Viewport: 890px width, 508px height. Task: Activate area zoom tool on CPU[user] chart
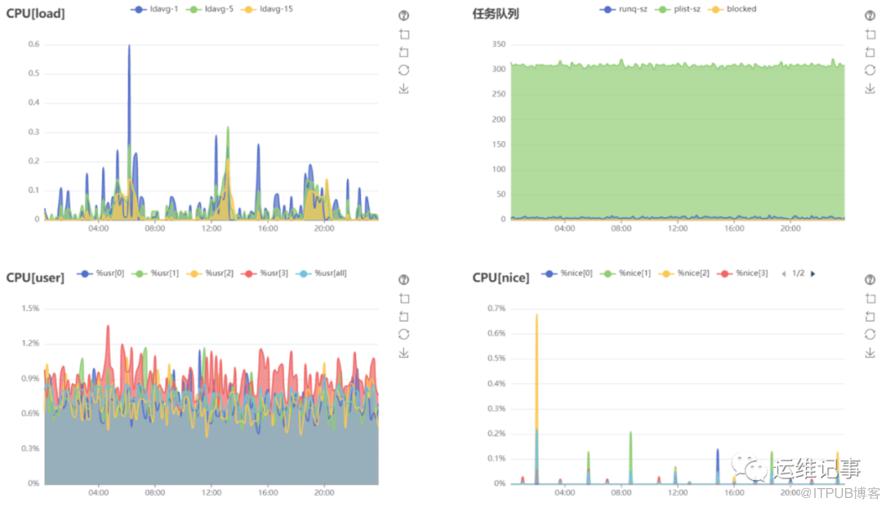404,298
